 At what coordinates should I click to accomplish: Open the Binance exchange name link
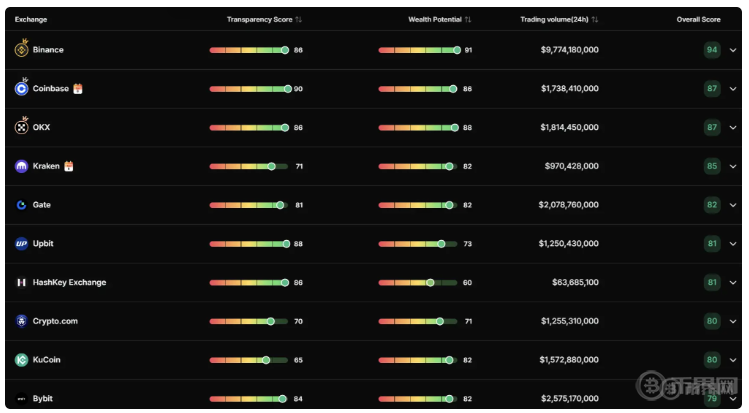click(48, 50)
